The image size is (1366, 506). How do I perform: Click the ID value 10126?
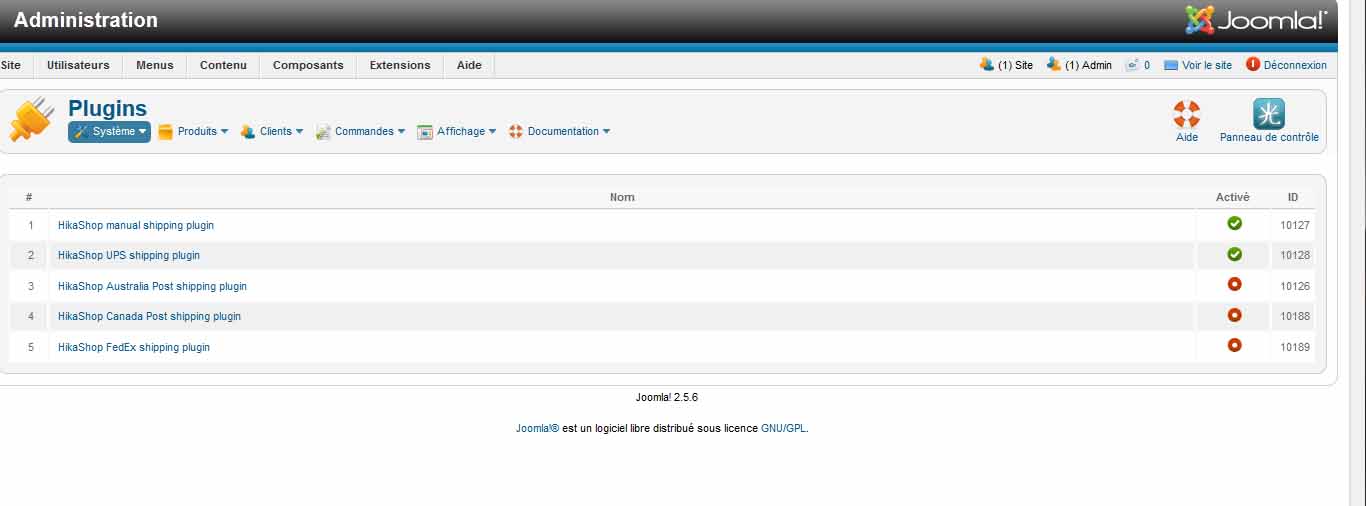1295,287
